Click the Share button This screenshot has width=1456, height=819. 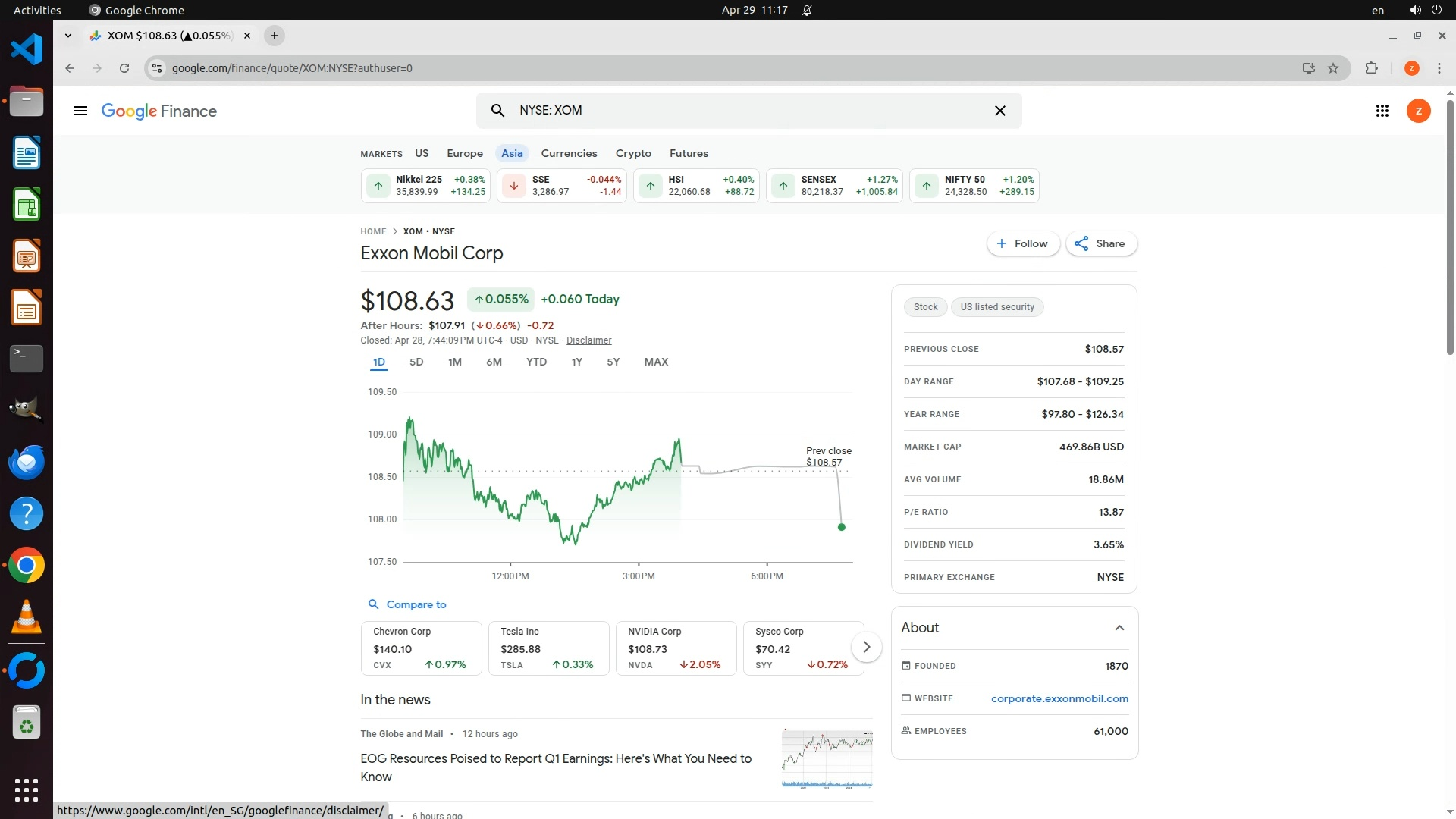pos(1100,243)
